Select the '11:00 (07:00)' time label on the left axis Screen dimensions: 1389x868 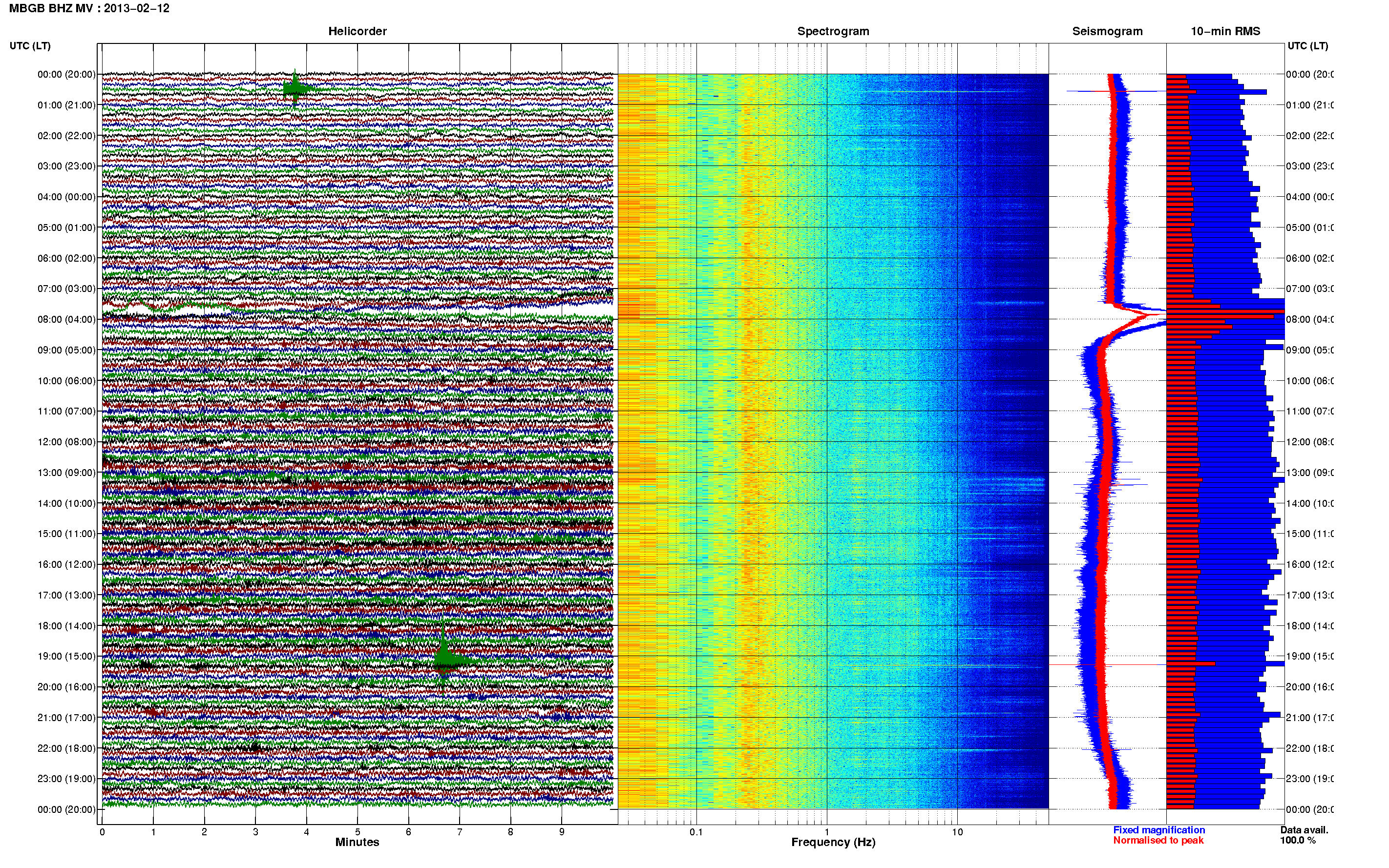point(66,412)
